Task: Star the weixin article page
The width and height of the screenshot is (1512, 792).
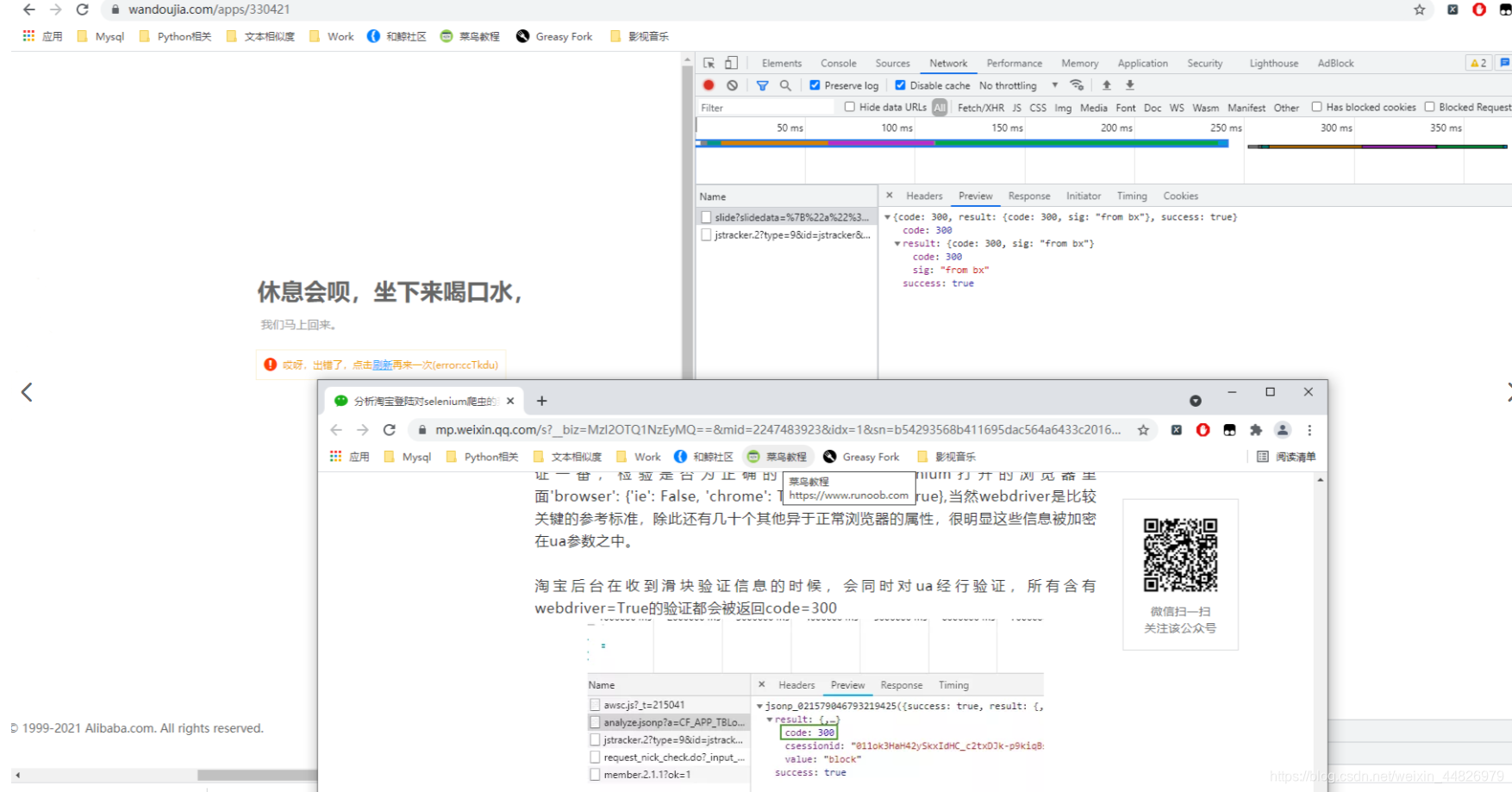Action: click(x=1143, y=430)
